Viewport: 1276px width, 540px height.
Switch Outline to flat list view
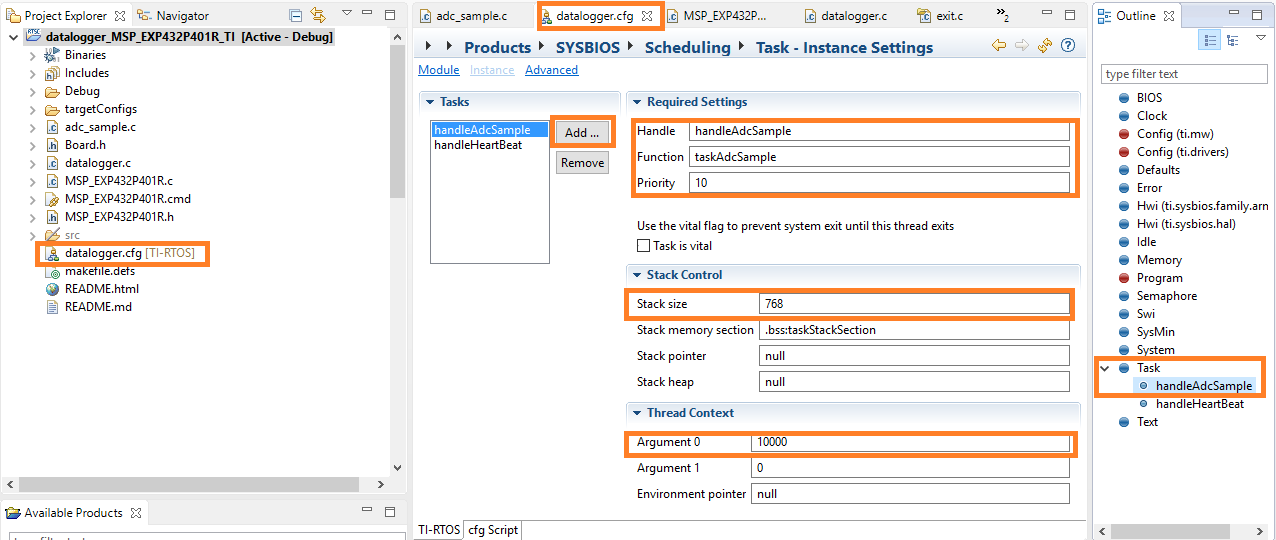click(x=1211, y=40)
